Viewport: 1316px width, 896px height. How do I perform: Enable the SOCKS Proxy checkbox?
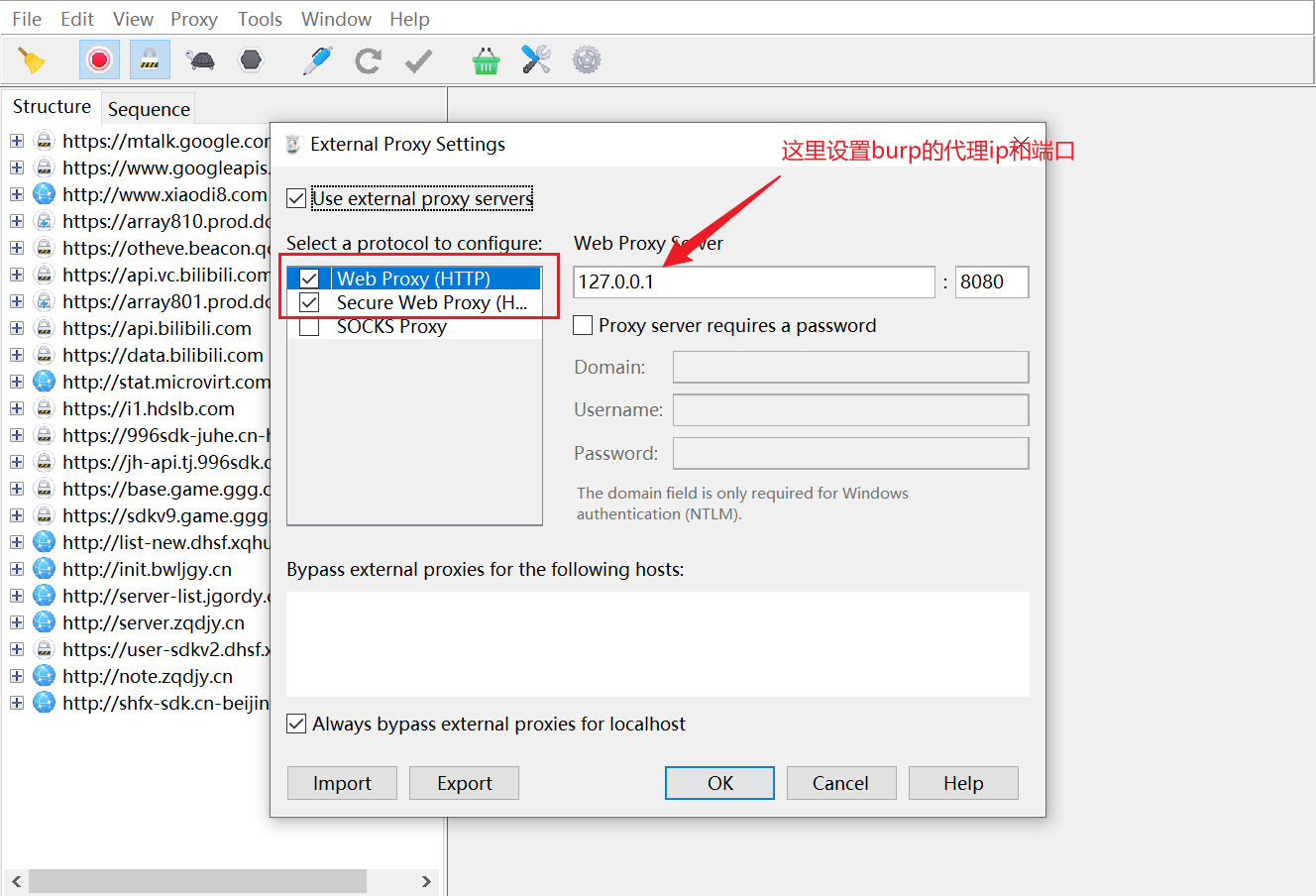(x=309, y=326)
